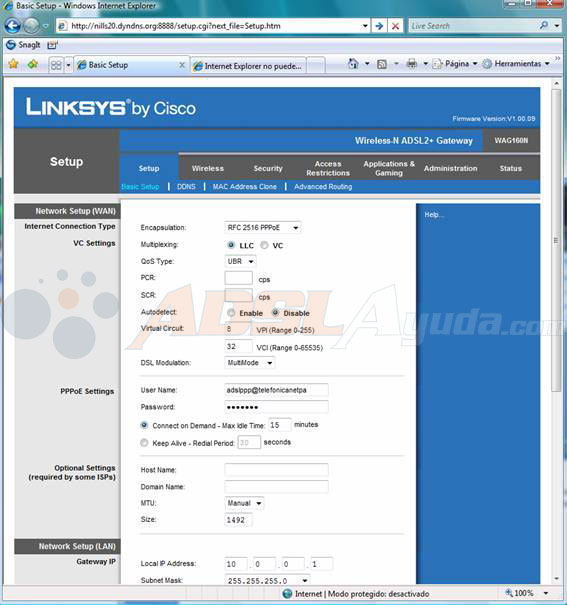
Task: Switch to the Administration tab
Action: 451,168
